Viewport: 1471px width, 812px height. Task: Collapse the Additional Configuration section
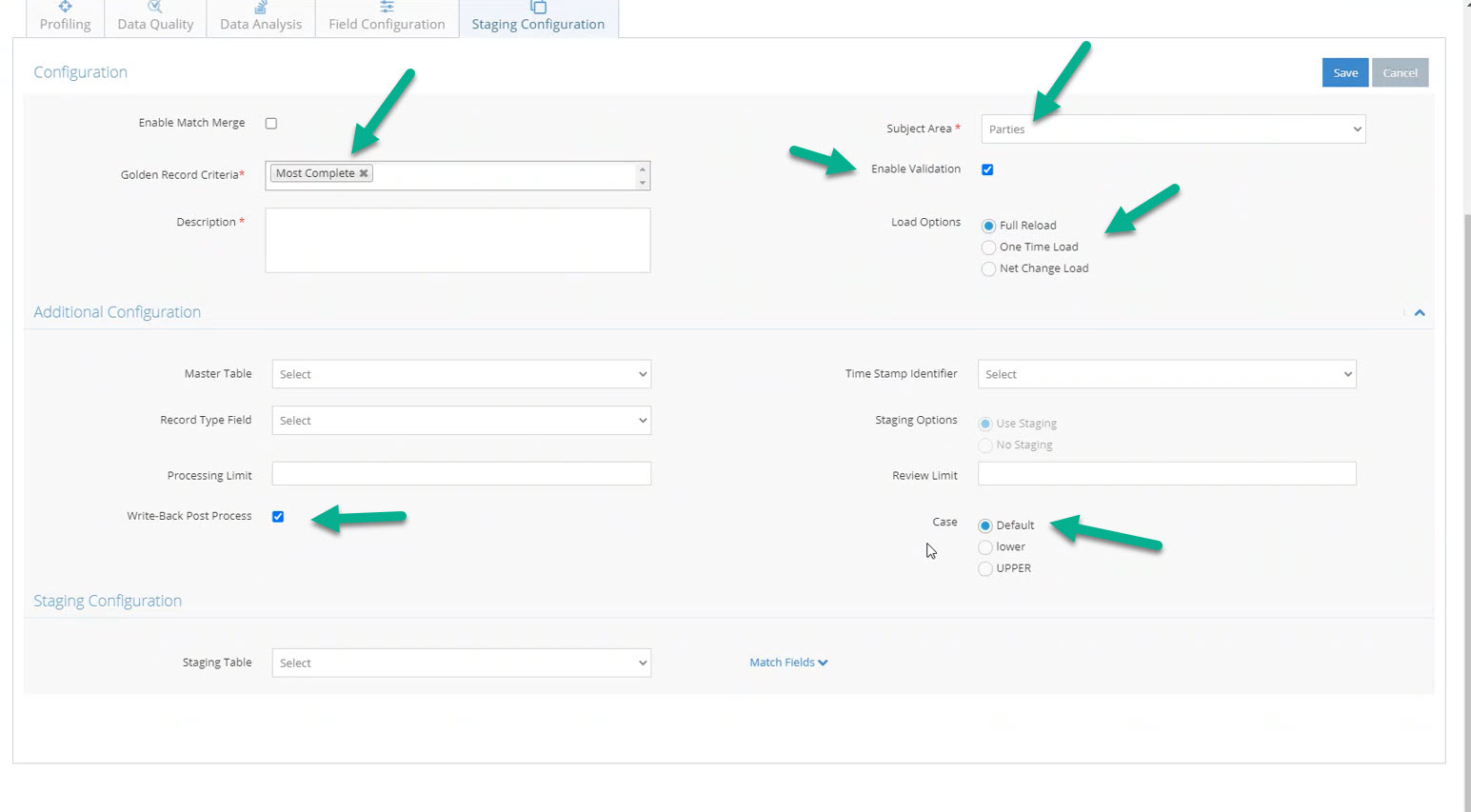click(x=1420, y=312)
